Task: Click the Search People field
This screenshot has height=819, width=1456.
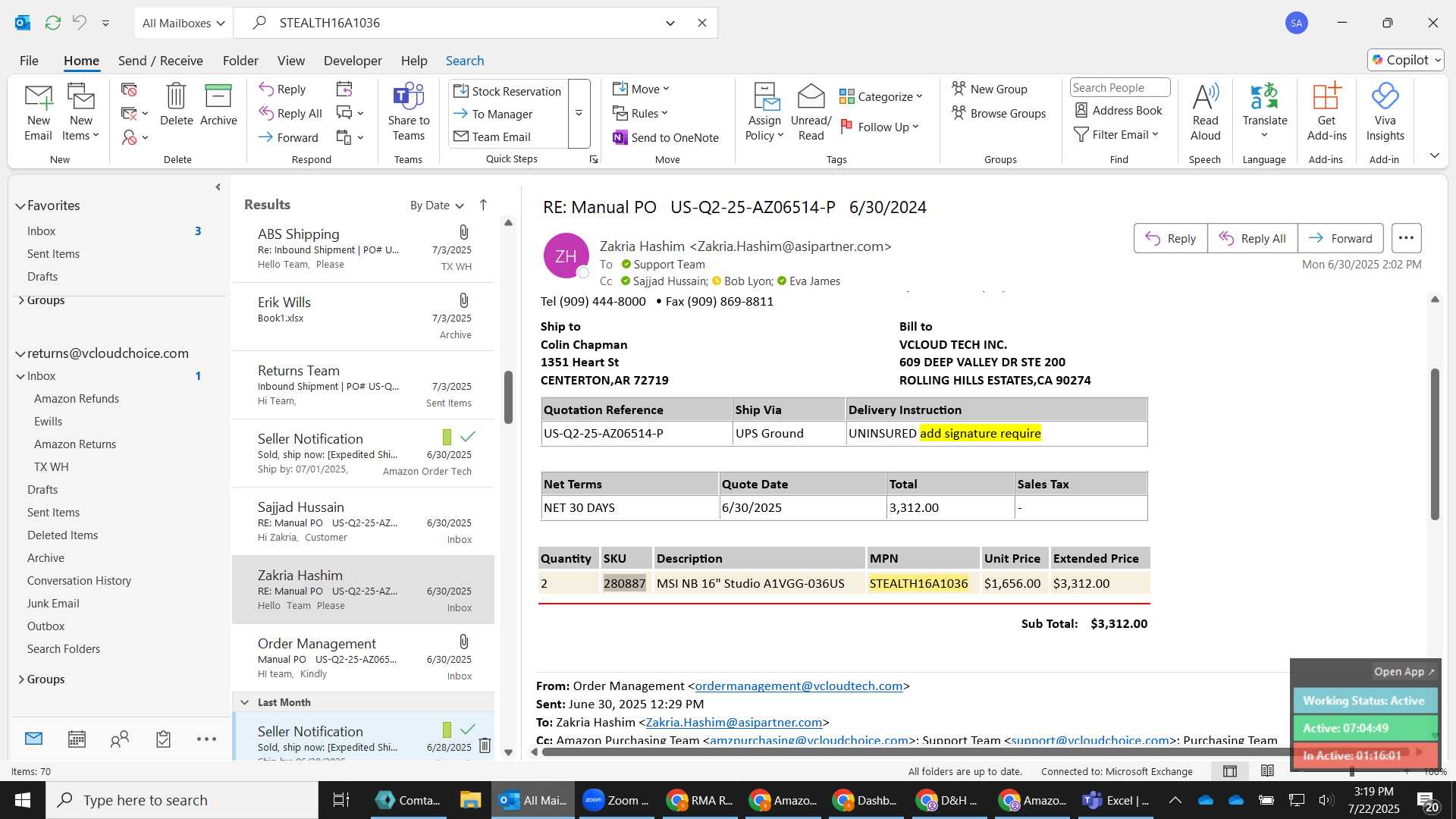Action: point(1119,88)
